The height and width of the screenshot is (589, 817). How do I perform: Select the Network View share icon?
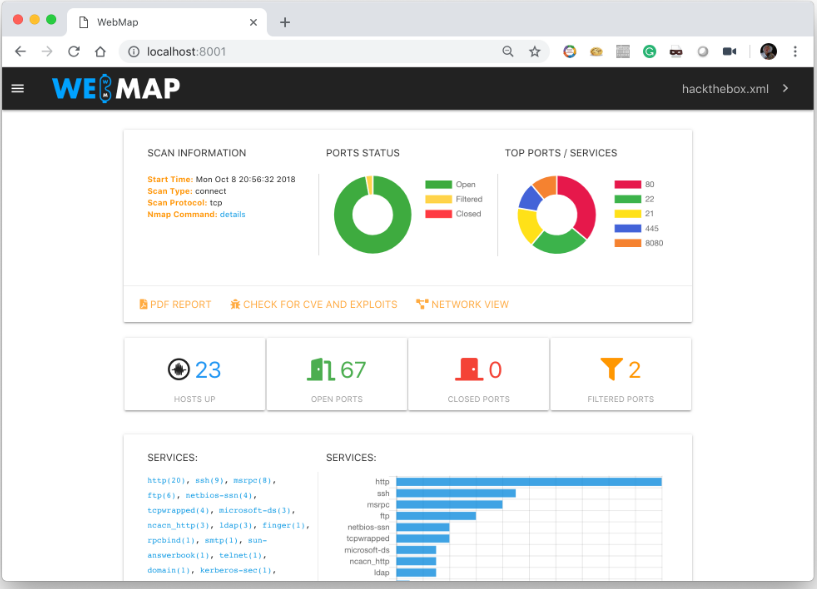pos(424,304)
